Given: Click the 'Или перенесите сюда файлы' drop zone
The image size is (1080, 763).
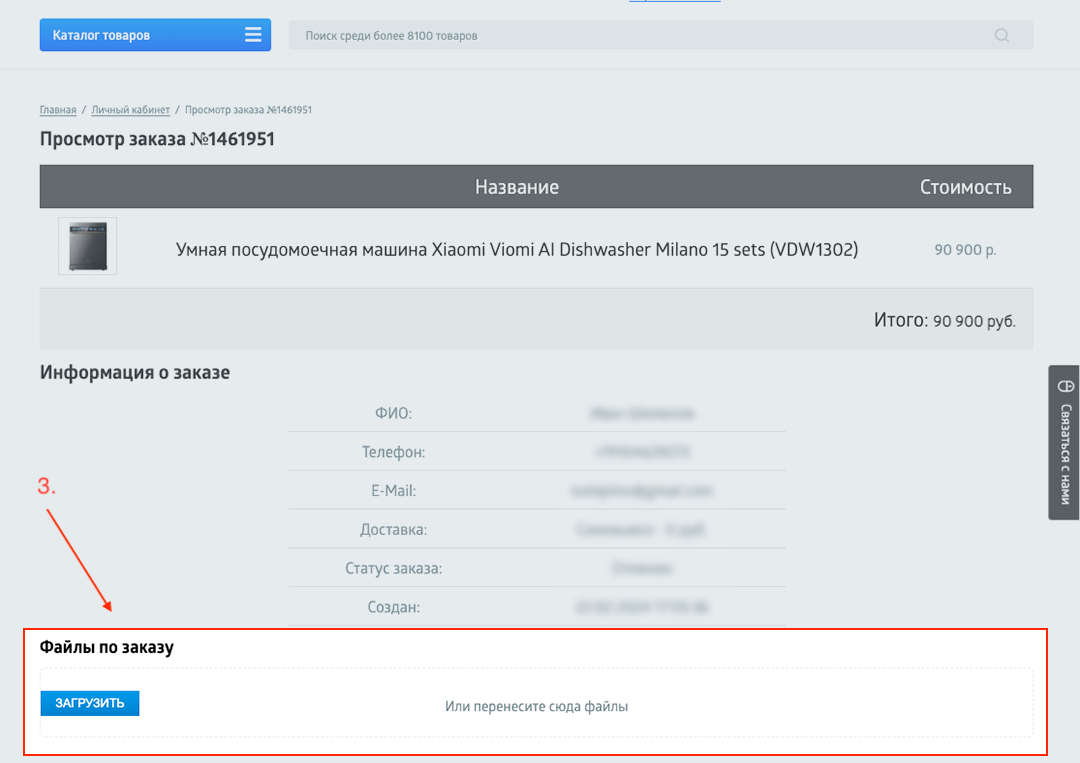Looking at the screenshot, I should tap(537, 703).
